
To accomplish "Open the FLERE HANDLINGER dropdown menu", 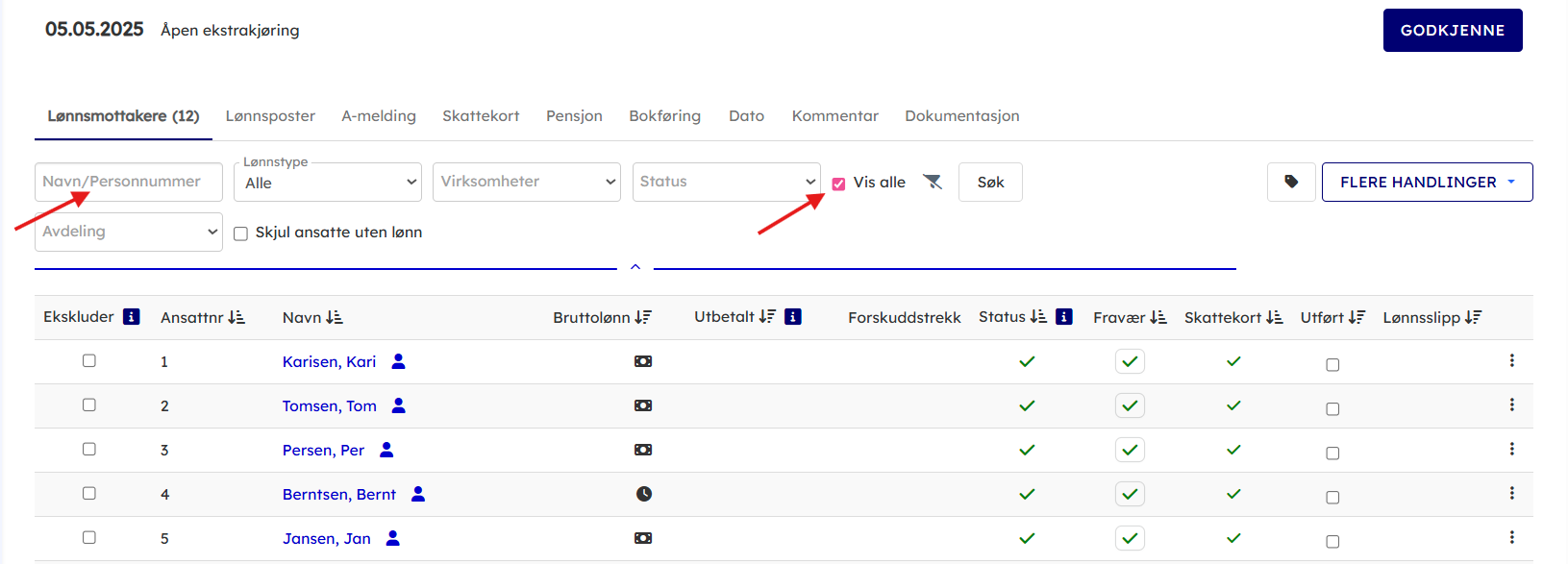I will 1427,182.
